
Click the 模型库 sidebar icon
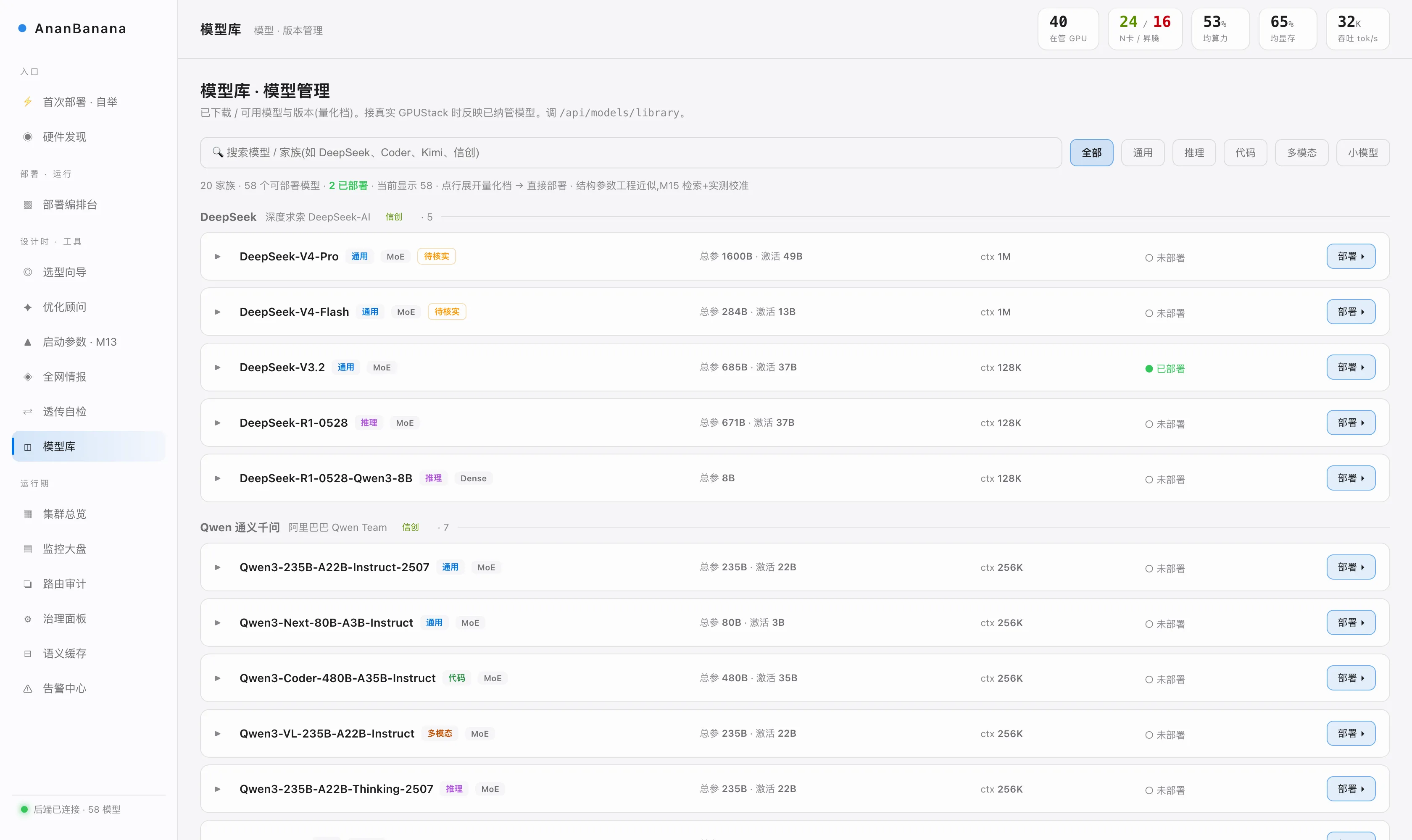[27, 446]
